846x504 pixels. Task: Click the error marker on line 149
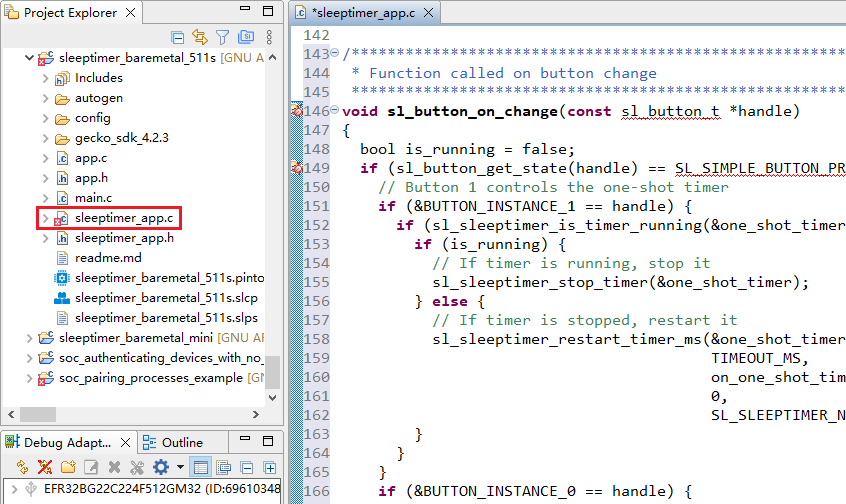point(296,168)
